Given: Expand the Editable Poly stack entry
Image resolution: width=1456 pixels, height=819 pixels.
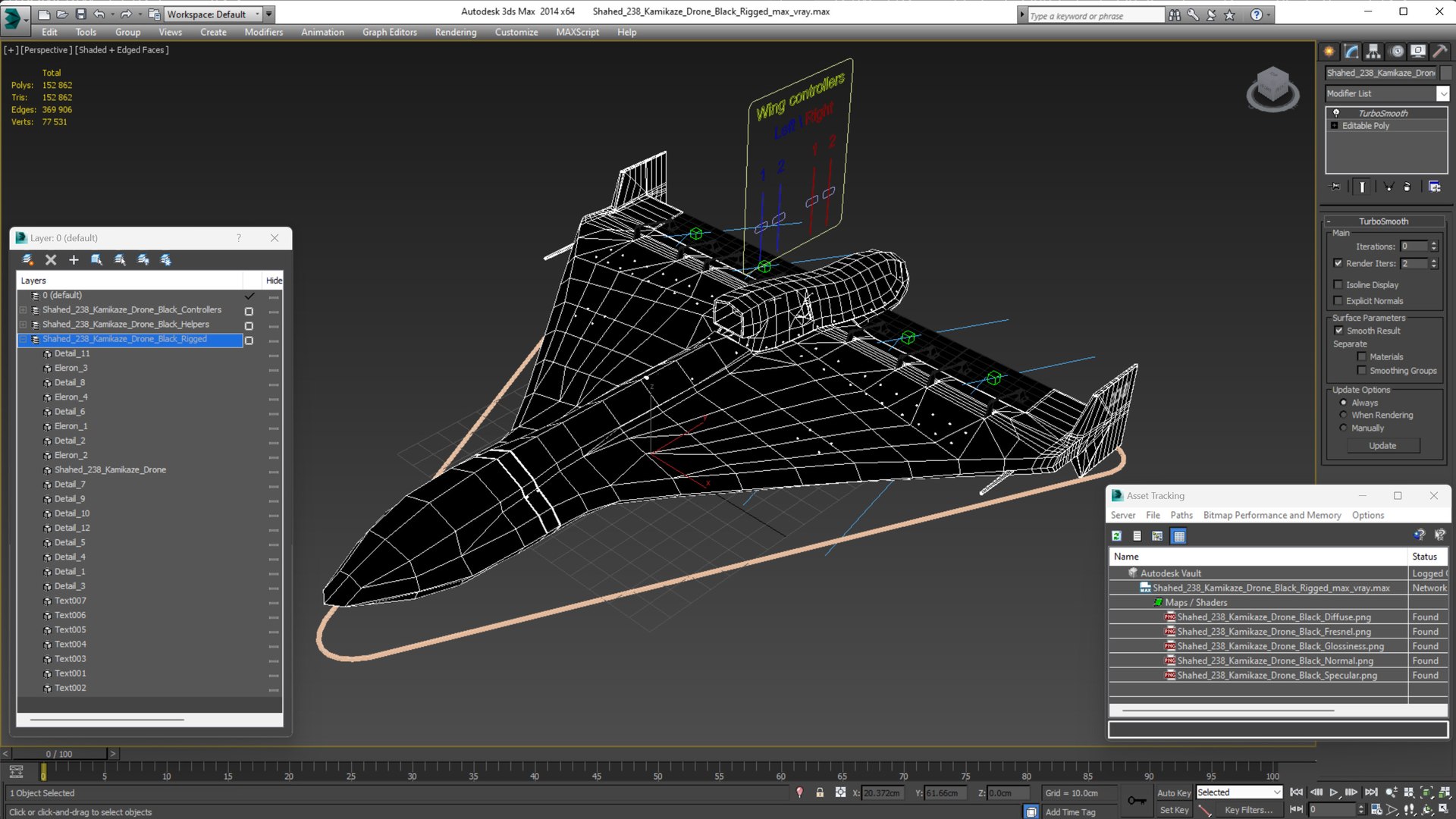Looking at the screenshot, I should click(1335, 126).
